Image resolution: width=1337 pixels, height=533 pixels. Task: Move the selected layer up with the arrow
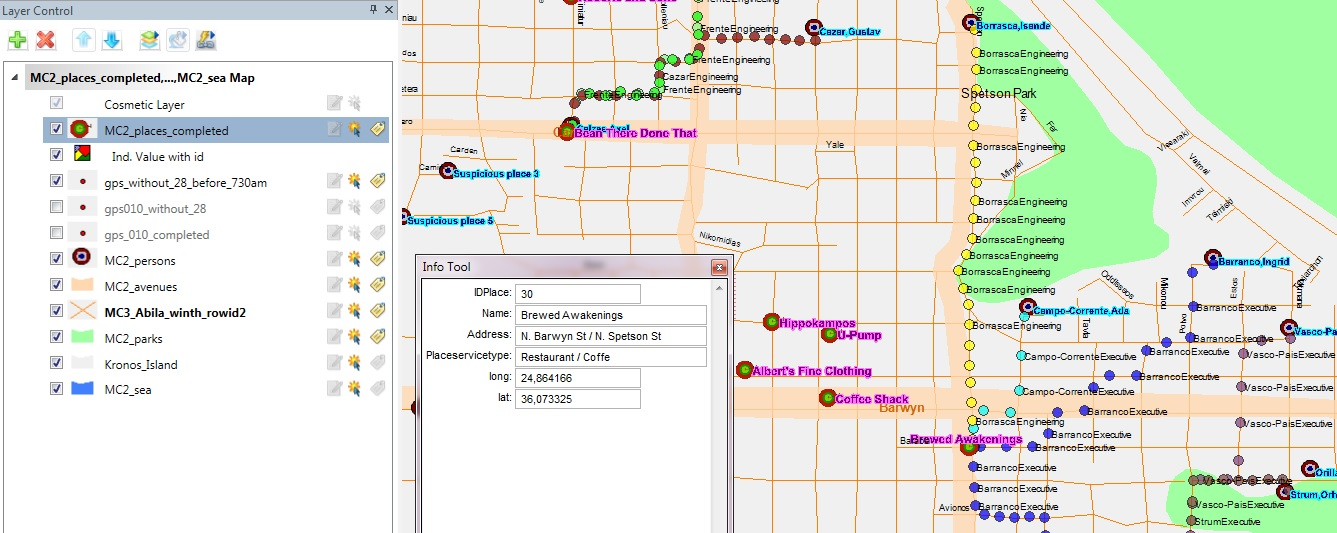(84, 40)
